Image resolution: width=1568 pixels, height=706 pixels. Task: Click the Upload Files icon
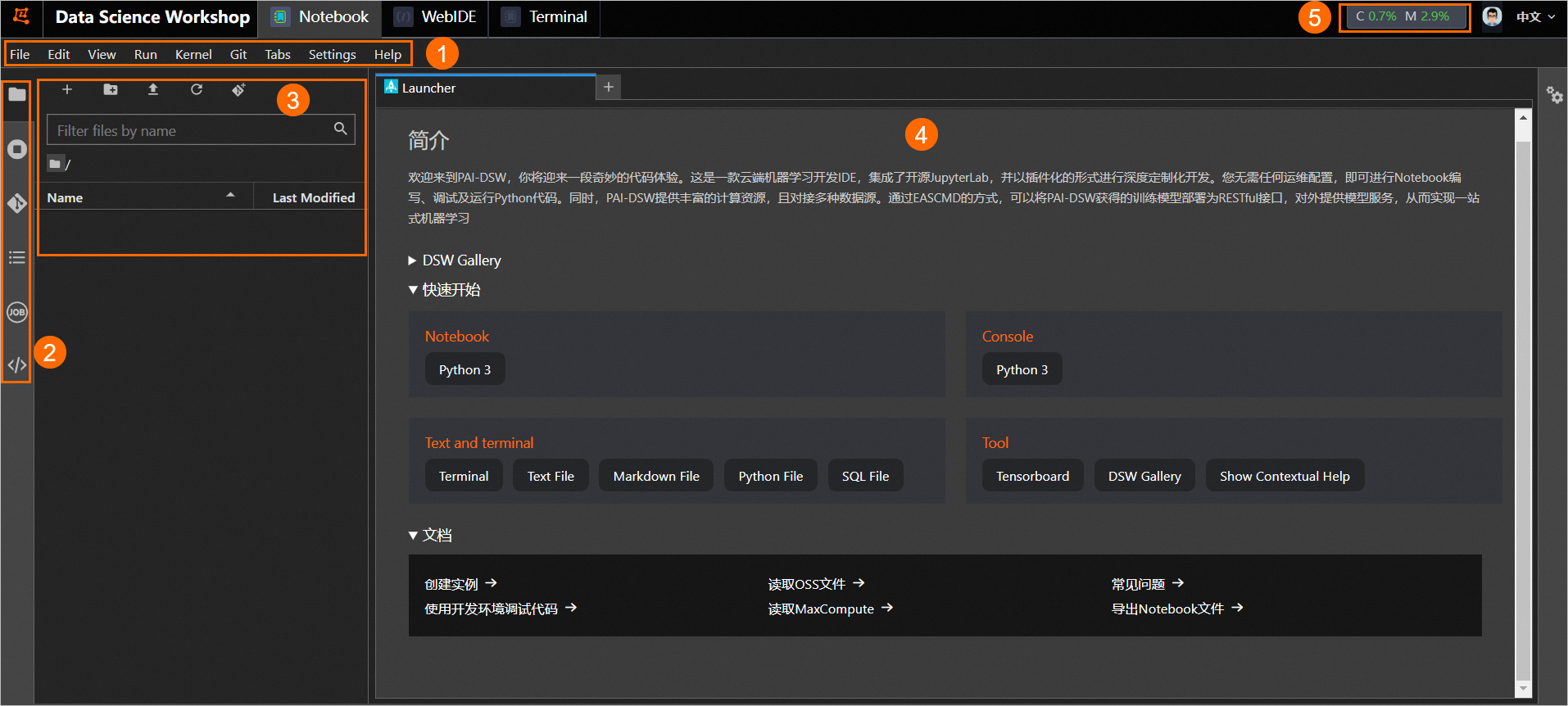[x=153, y=89]
